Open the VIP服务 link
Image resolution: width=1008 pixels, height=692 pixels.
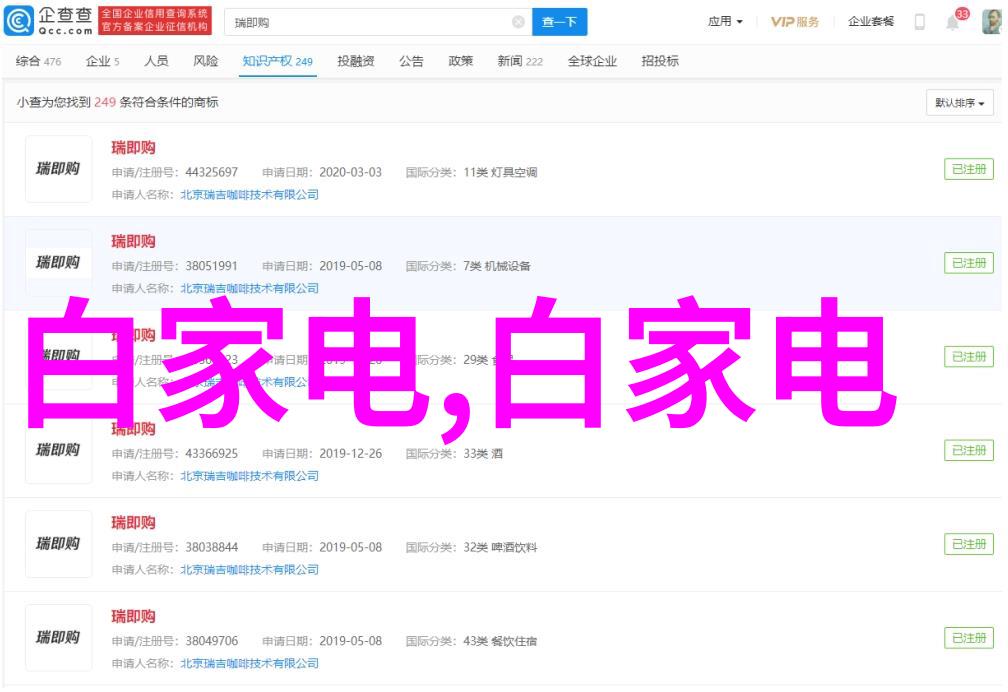795,22
